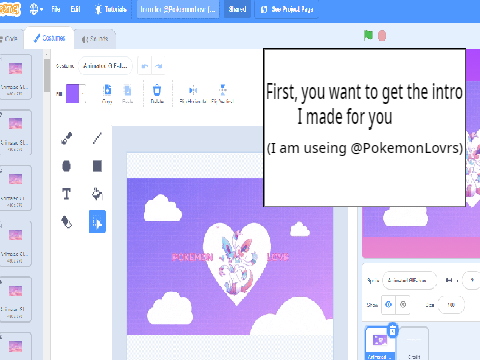
Task: Select the second costume thumbnail in list
Action: (15, 132)
